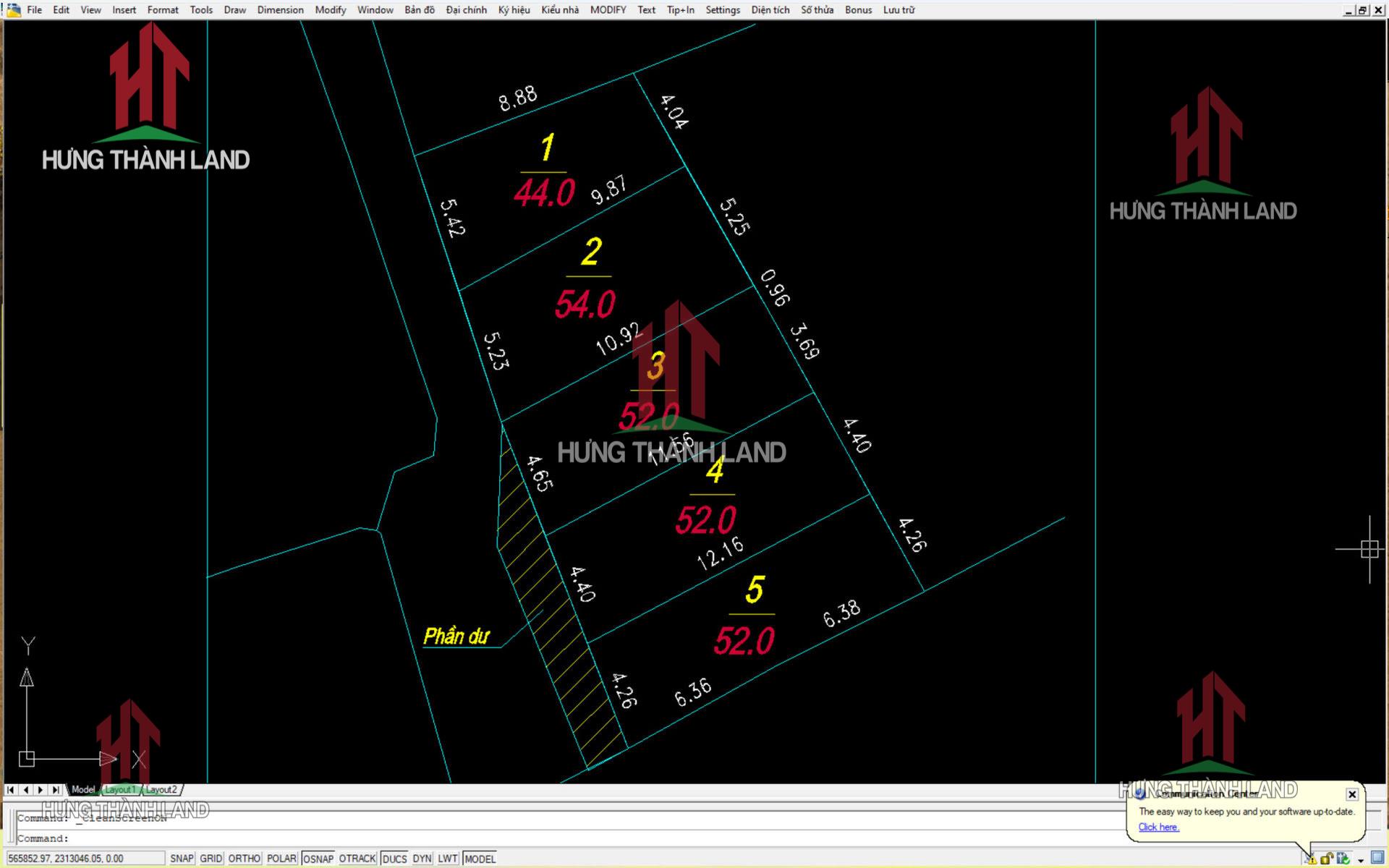Jump to first layout tab arrow
Screen dimensions: 1389x868
[x=11, y=790]
